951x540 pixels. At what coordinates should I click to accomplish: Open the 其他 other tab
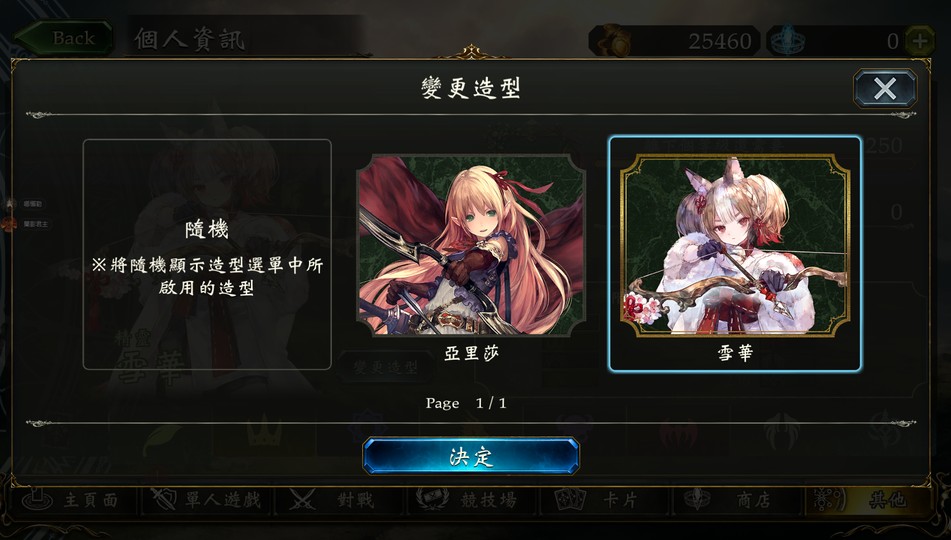[x=868, y=500]
